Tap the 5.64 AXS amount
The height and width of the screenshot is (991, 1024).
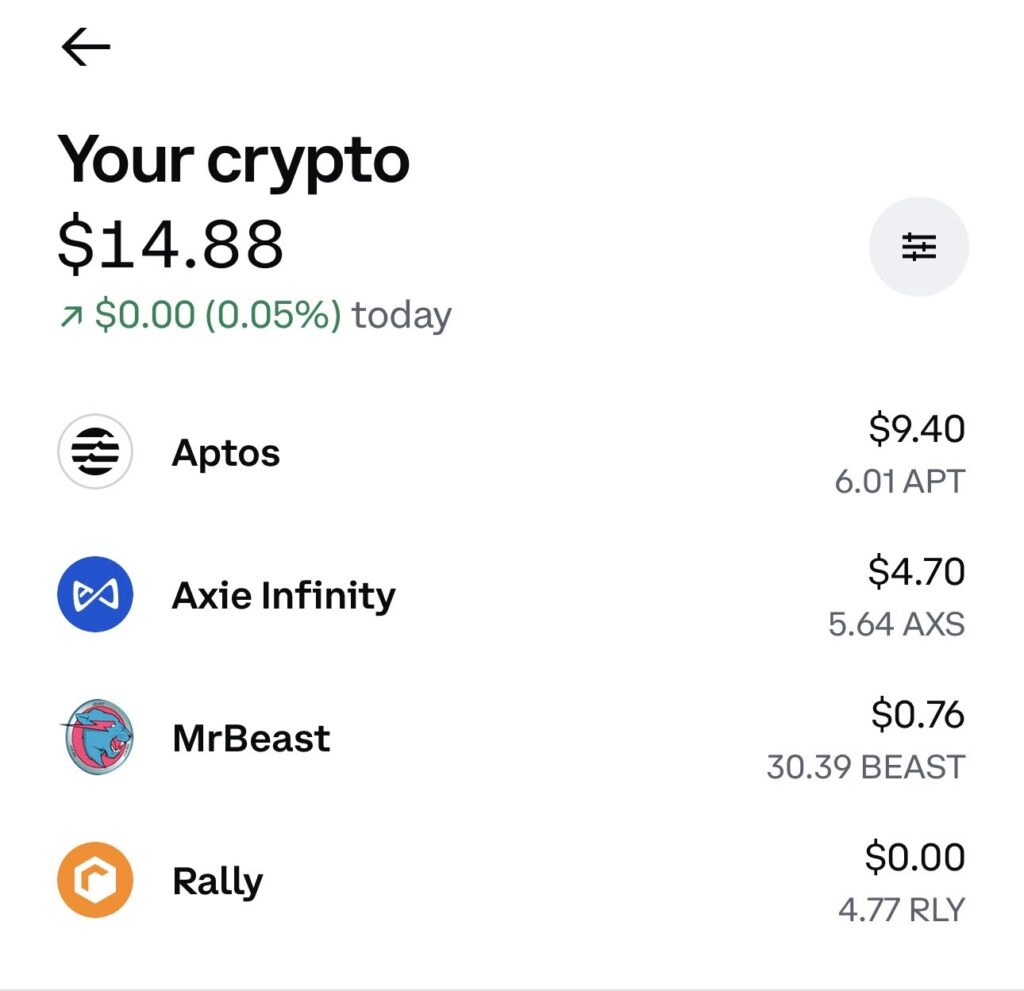pos(896,625)
